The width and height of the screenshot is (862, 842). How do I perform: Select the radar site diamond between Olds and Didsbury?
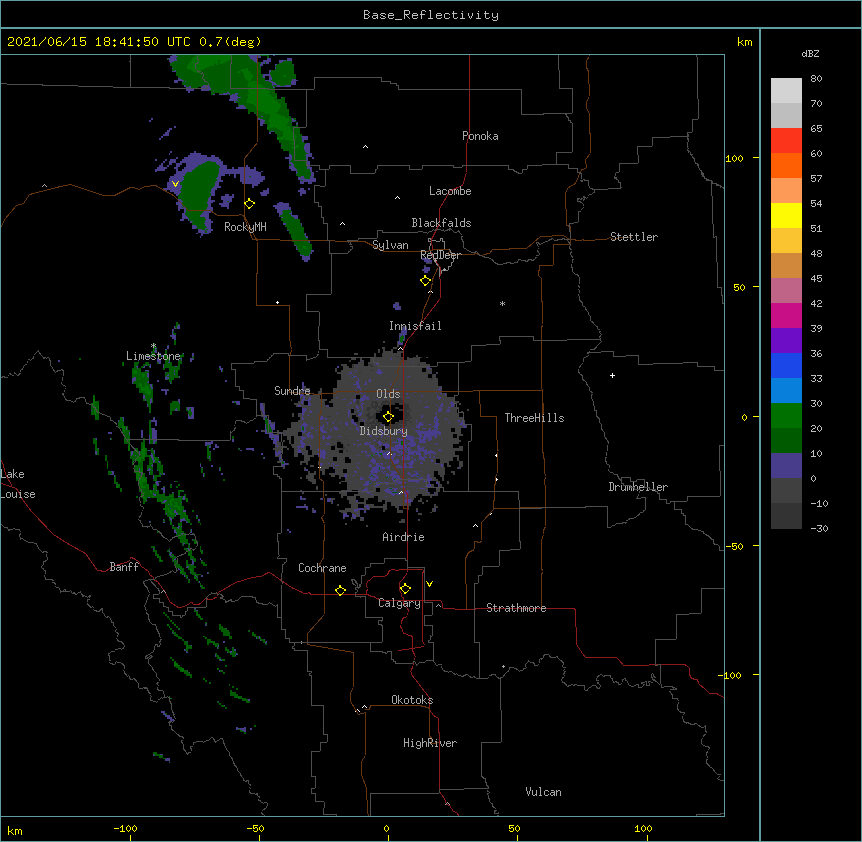(x=389, y=417)
